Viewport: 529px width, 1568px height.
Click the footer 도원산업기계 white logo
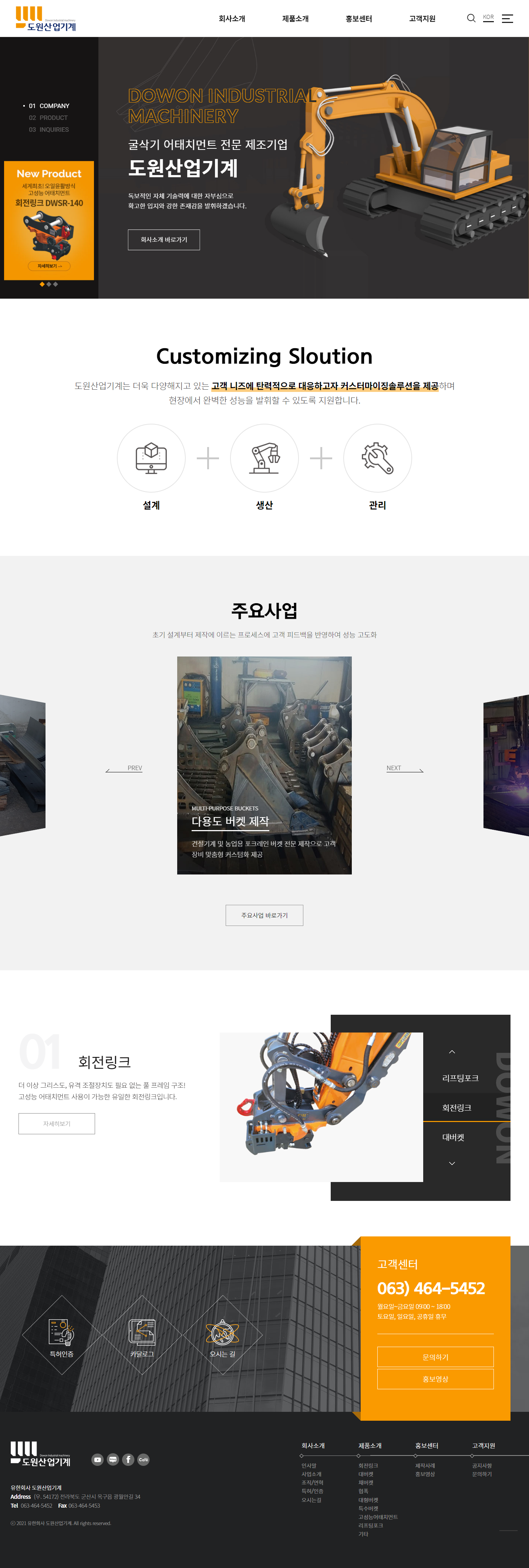(40, 1454)
